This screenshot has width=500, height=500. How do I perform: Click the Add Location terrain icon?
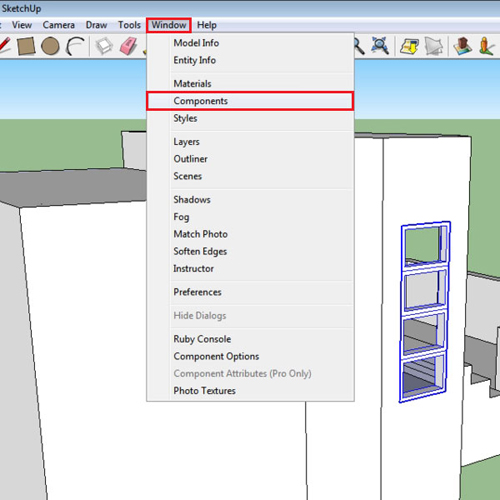tap(462, 46)
